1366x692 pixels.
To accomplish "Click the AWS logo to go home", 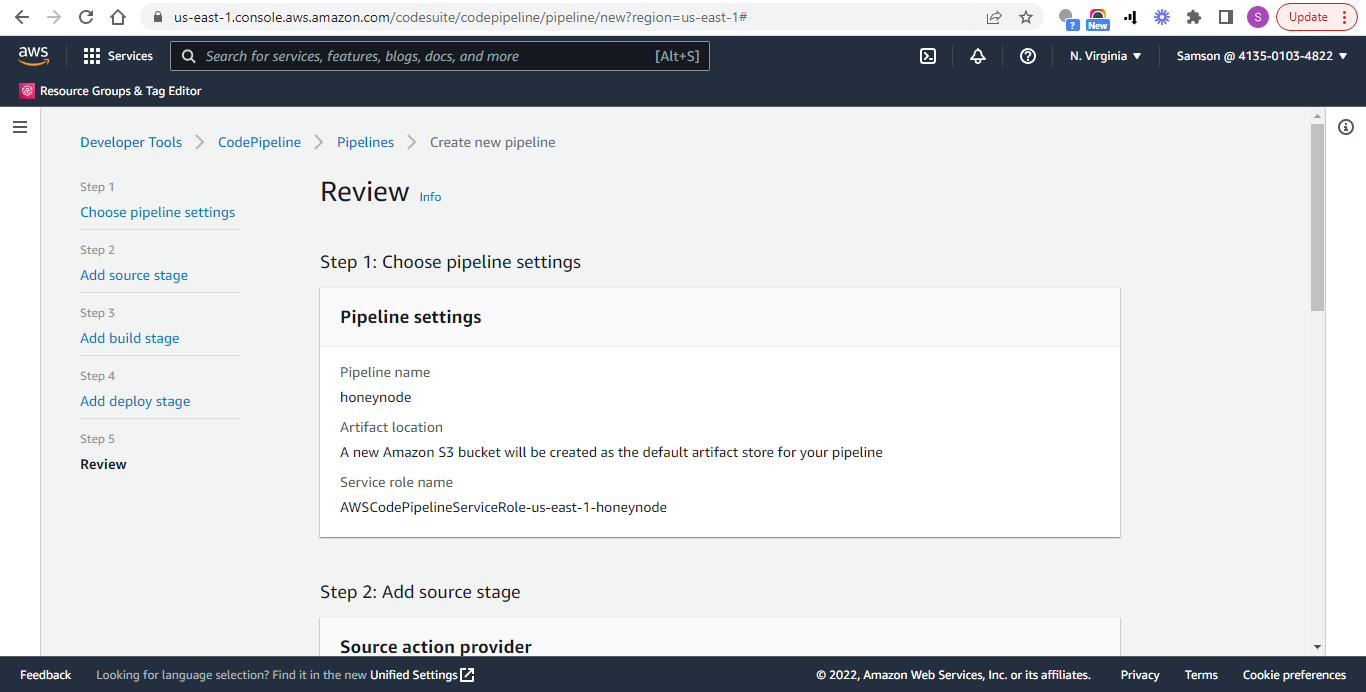I will 33,56.
